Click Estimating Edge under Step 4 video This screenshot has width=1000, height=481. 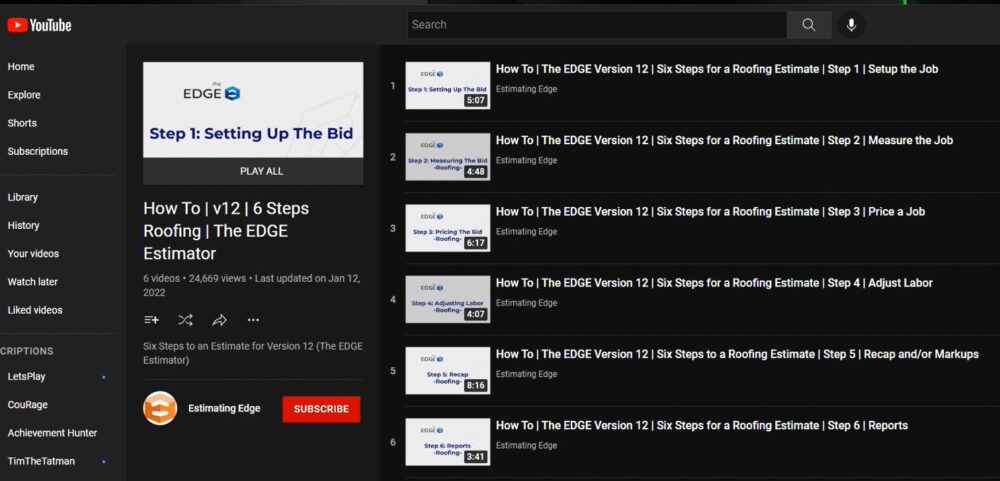click(x=526, y=303)
